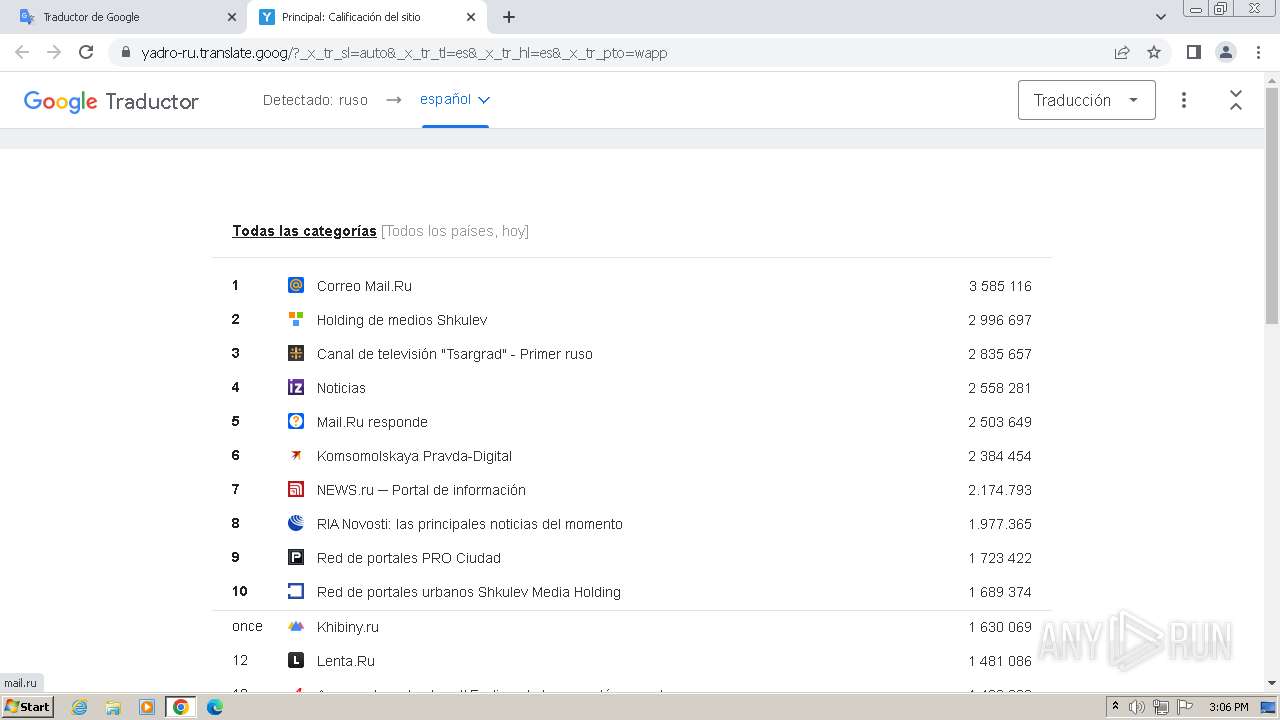Click the taskbar clock showing 3:06 PM
This screenshot has height=720, width=1280.
pos(1228,707)
